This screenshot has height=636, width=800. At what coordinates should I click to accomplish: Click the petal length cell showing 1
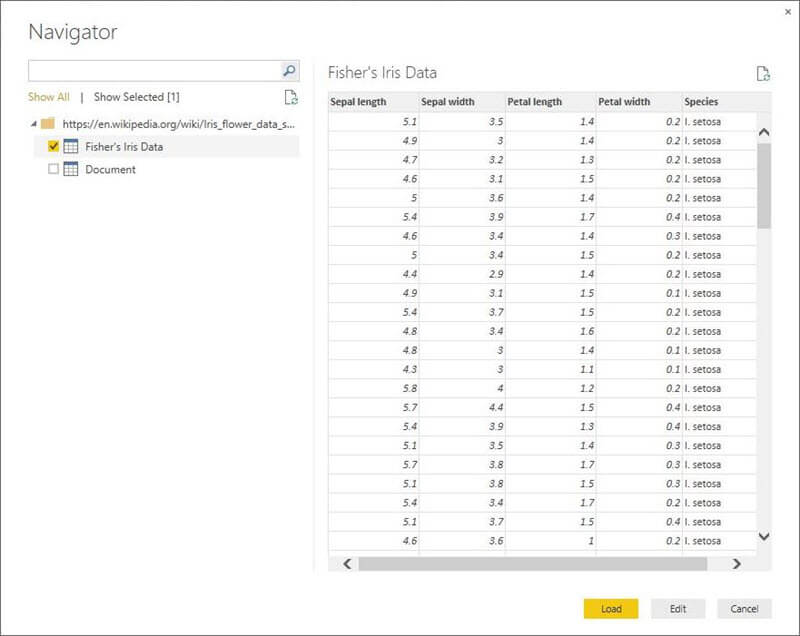551,541
